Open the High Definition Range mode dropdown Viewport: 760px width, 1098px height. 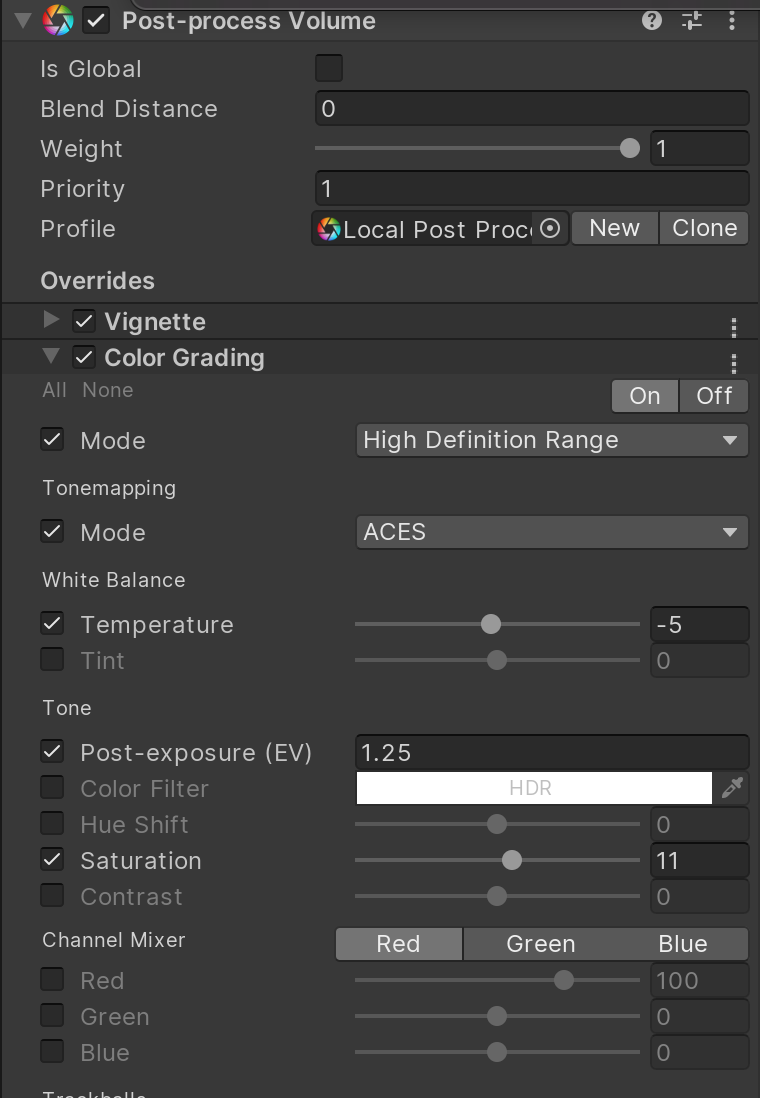click(552, 440)
